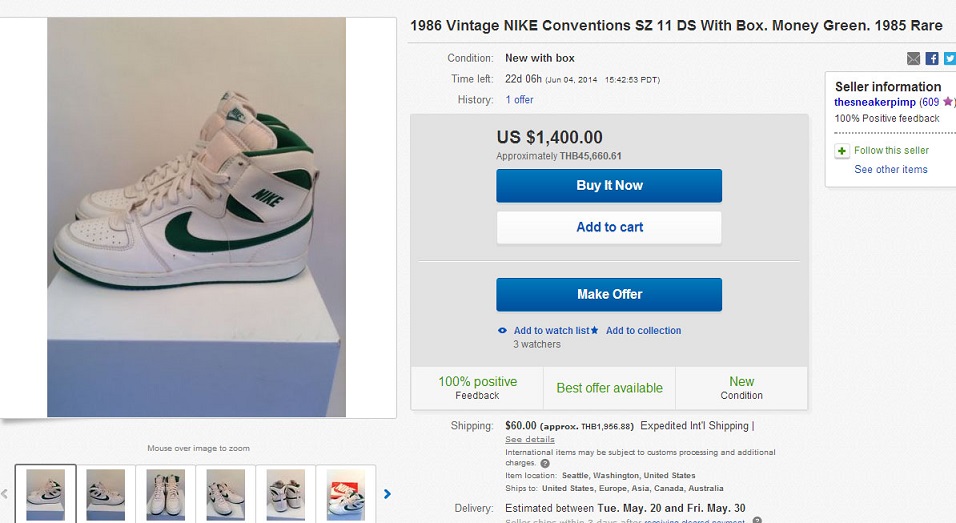Screen dimensions: 956x523
Task: See other items from this seller
Action: pyautogui.click(x=890, y=170)
